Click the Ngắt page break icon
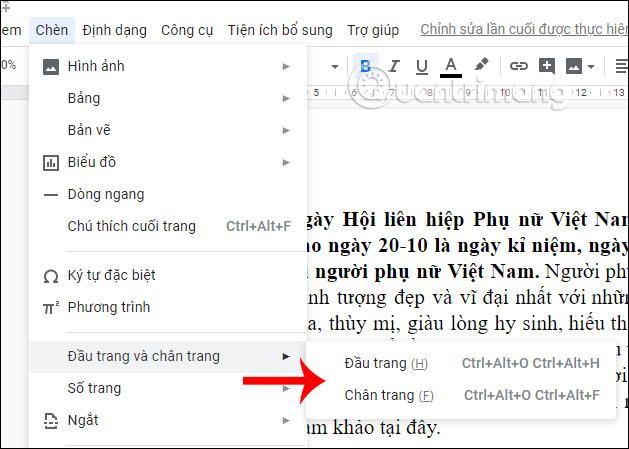The image size is (629, 449). point(51,421)
